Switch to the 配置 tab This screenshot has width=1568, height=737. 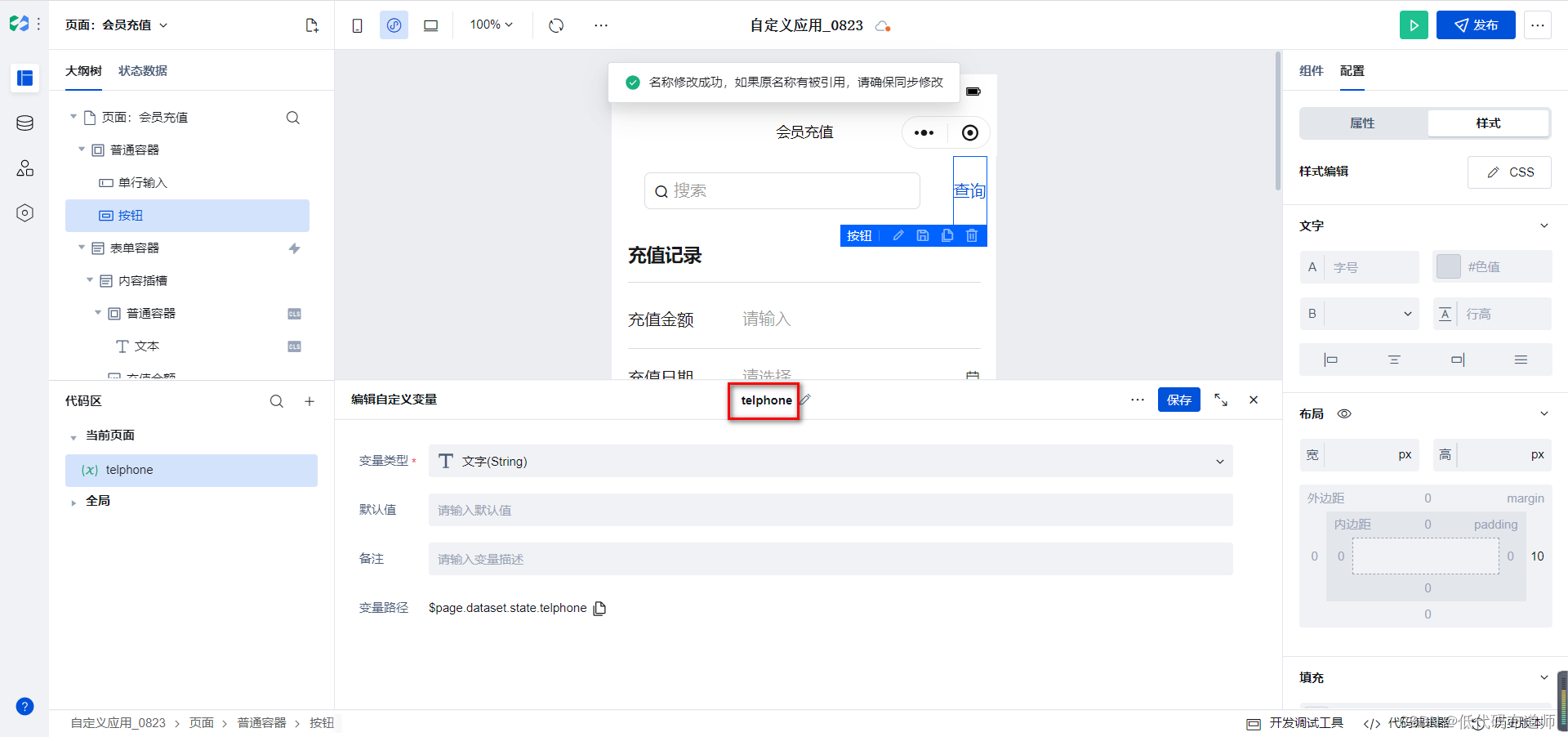coord(1352,71)
